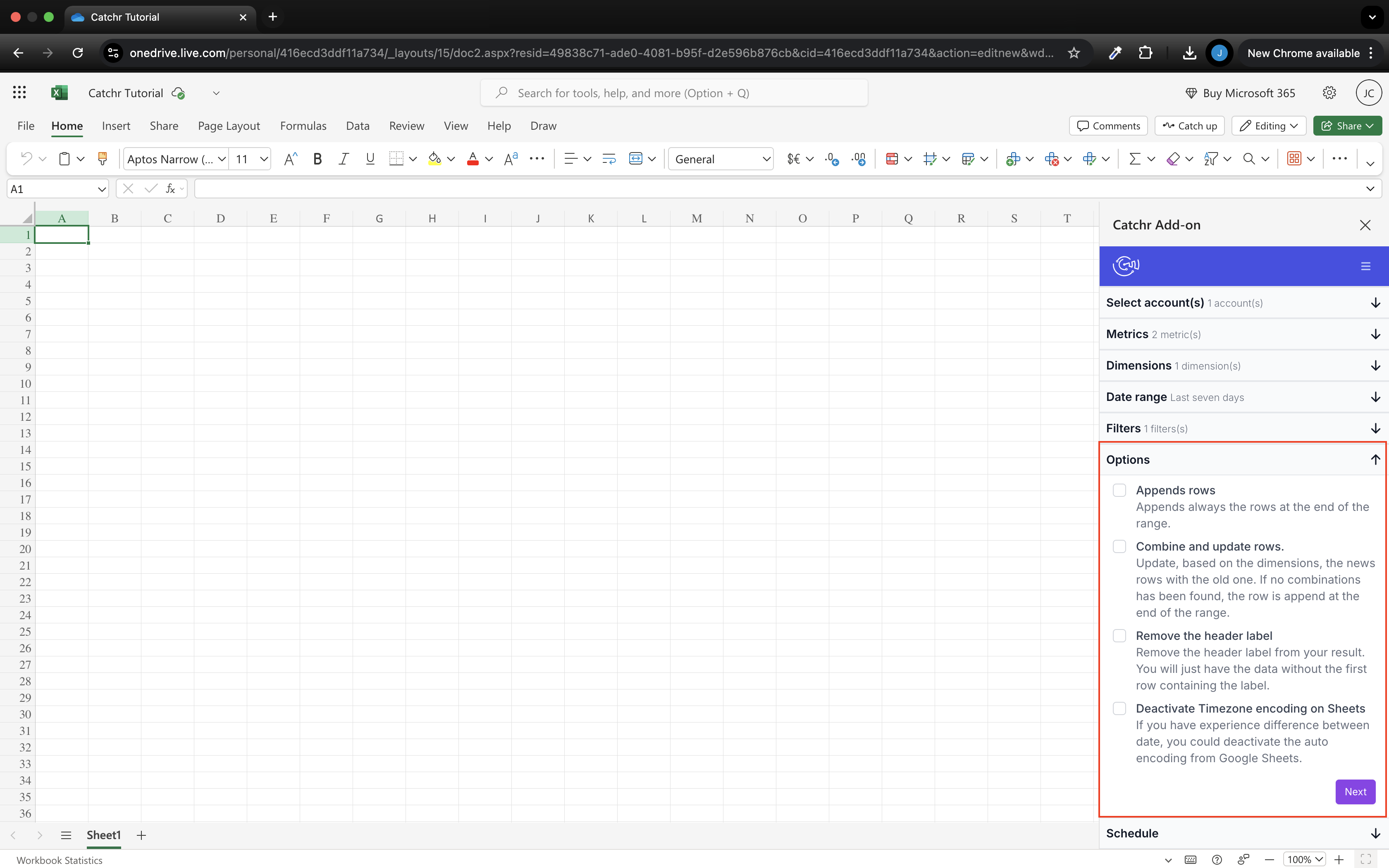The height and width of the screenshot is (868, 1389).
Task: Expand the Date range section
Action: click(1244, 397)
